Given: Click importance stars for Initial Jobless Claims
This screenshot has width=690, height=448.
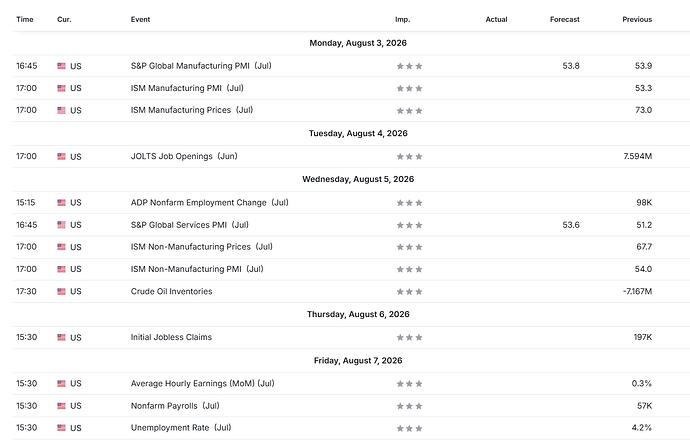Looking at the screenshot, I should pyautogui.click(x=409, y=338).
